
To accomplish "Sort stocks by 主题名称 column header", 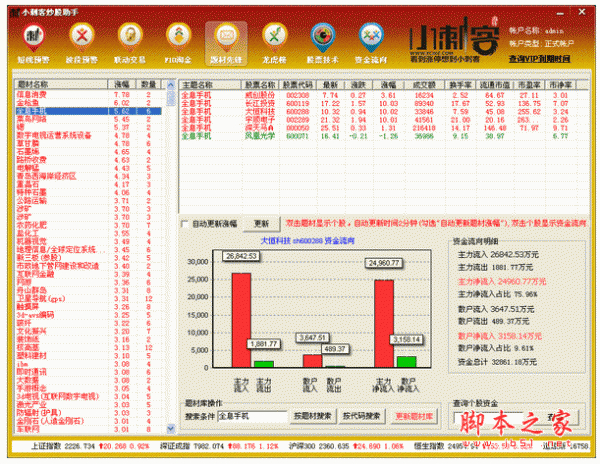I will point(210,85).
